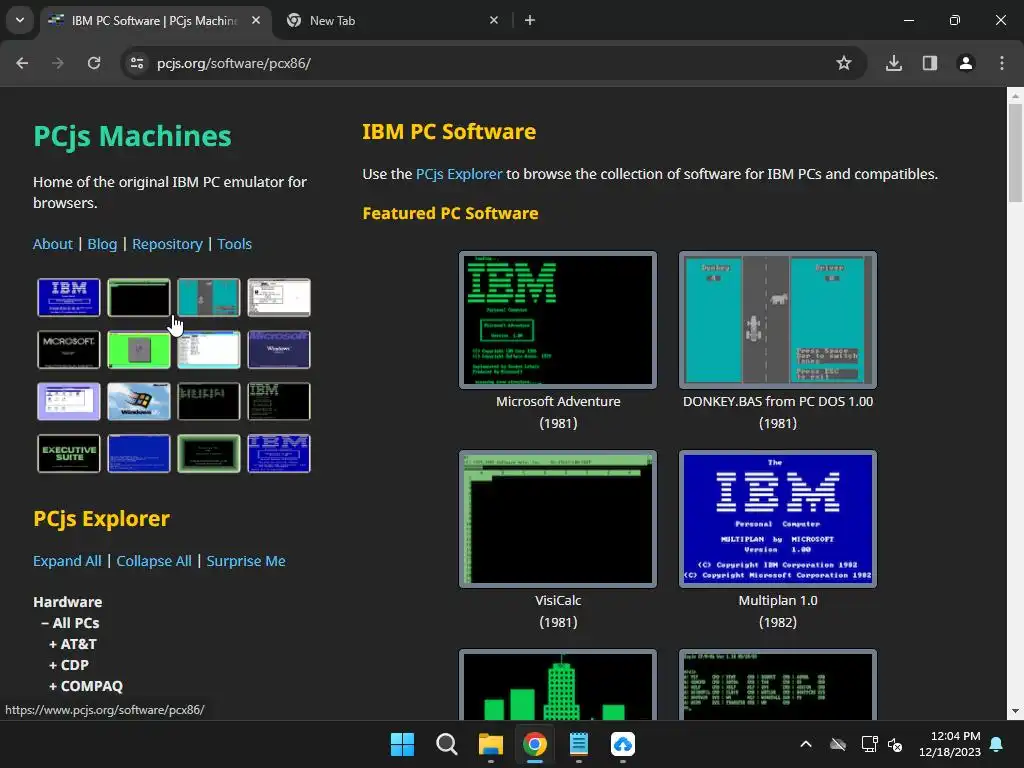Screen dimensions: 1024x768
Task: Select the IBM PC Software tab
Action: point(154,20)
